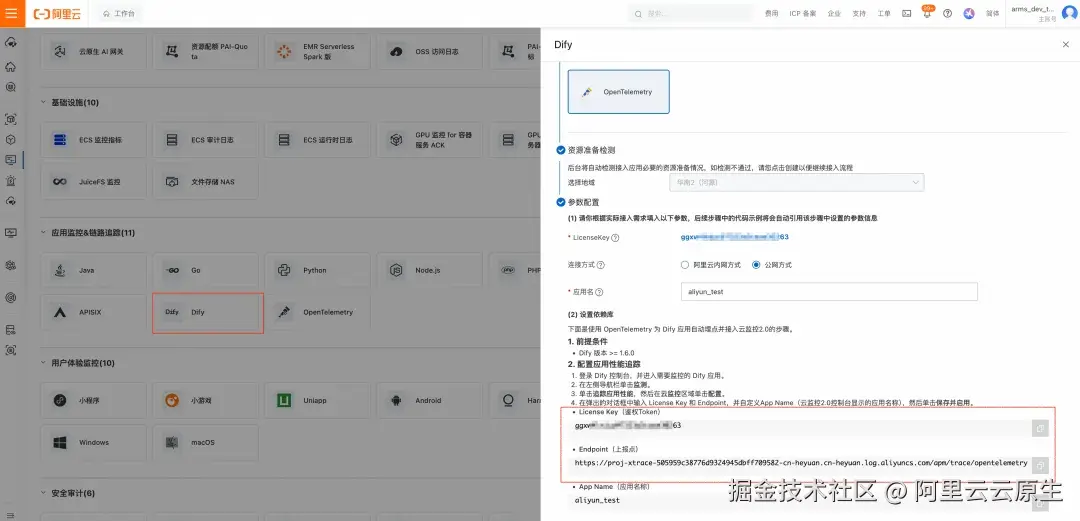Viewport: 1080px width, 521px height.
Task: Open the Cloud Shell terminal icon
Action: 906,13
